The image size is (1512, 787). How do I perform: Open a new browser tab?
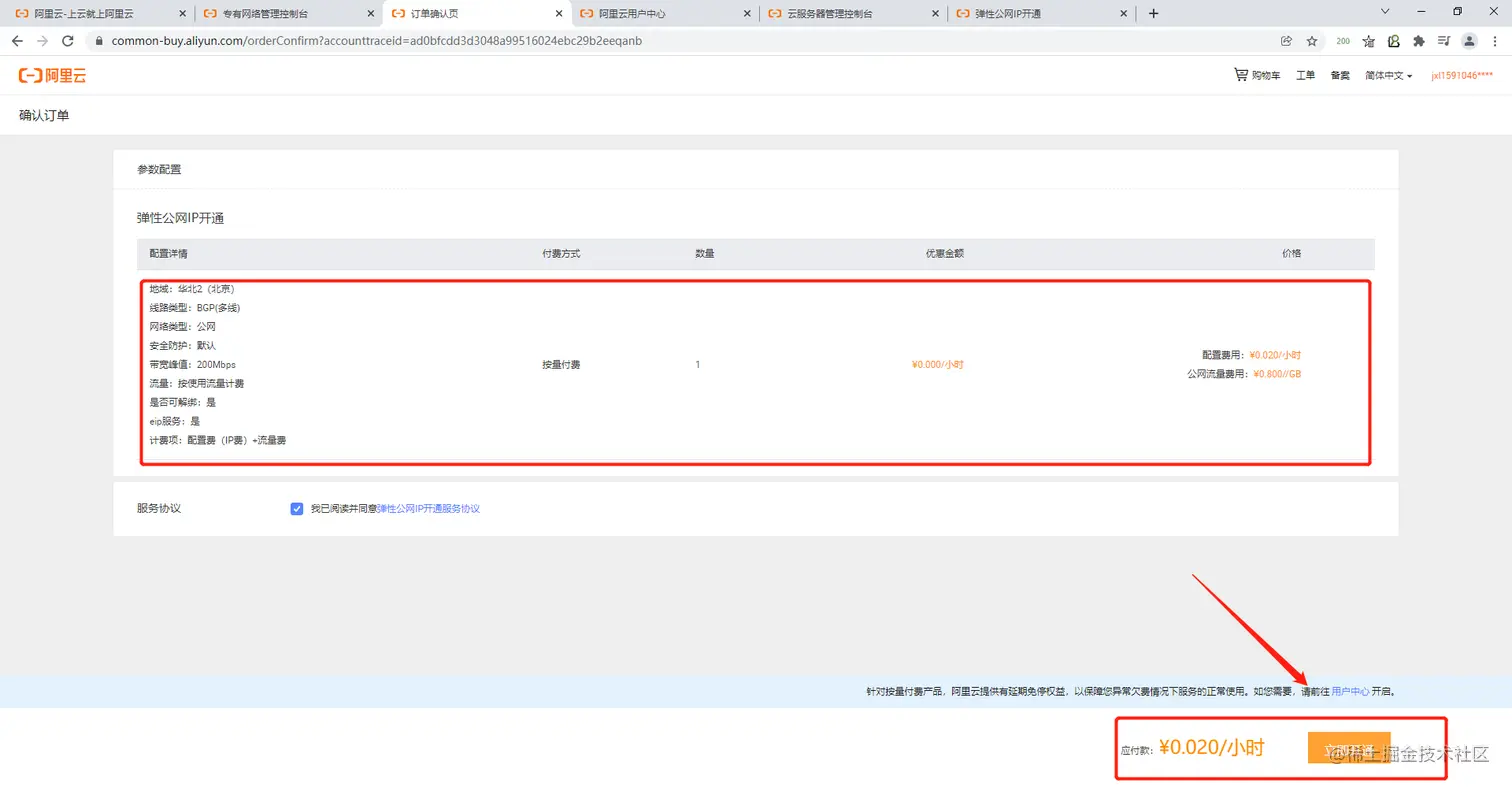pos(1154,14)
